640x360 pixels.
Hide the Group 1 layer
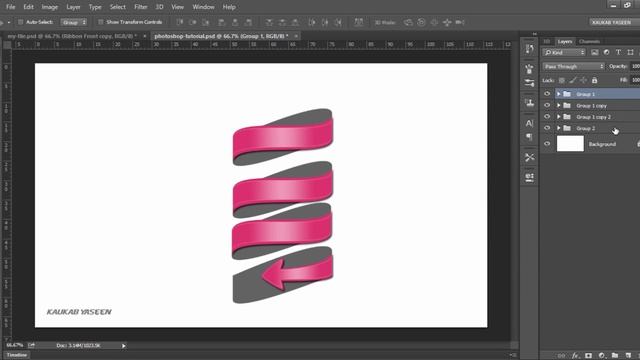click(x=547, y=94)
